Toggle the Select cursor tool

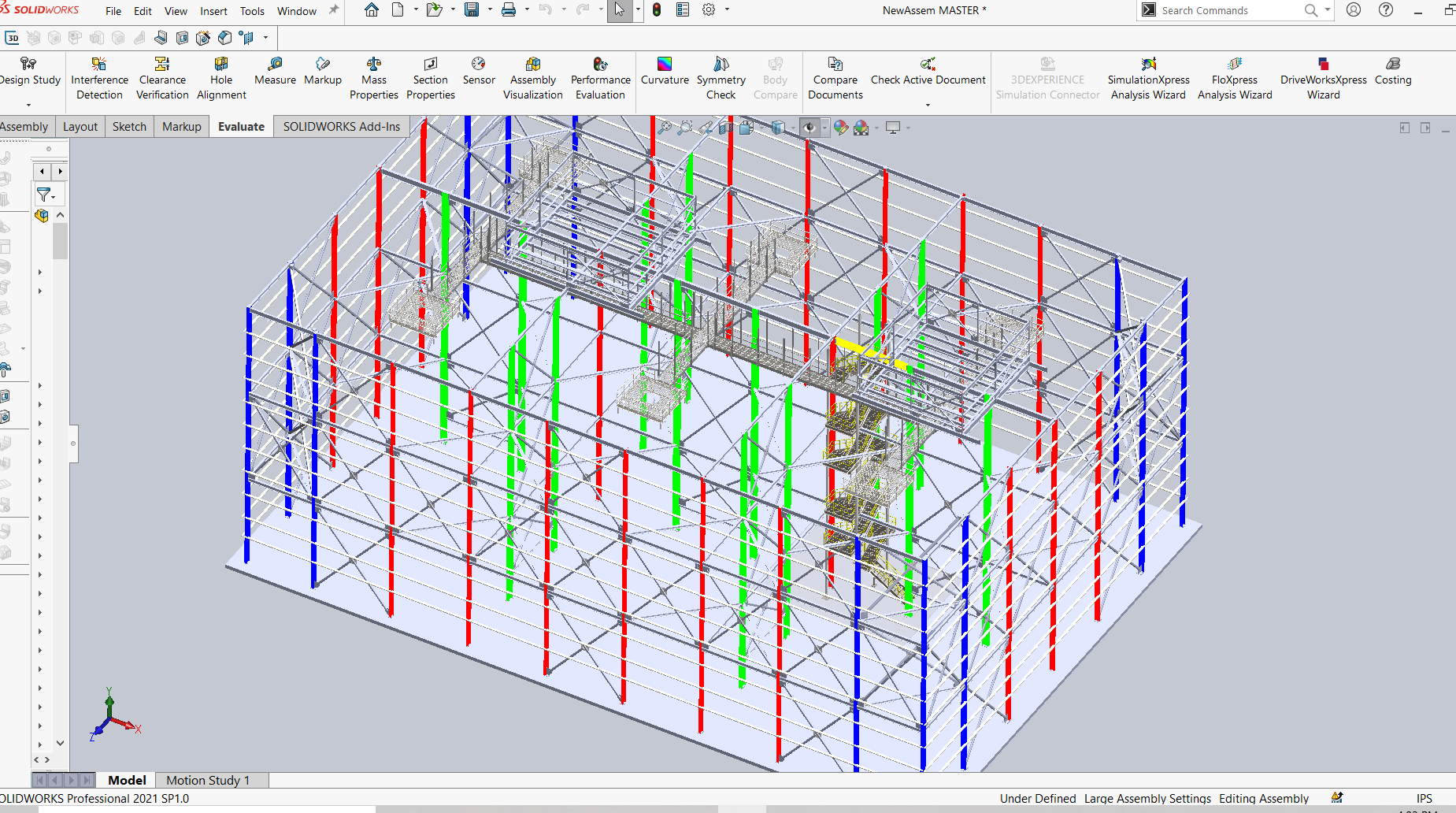(x=620, y=10)
